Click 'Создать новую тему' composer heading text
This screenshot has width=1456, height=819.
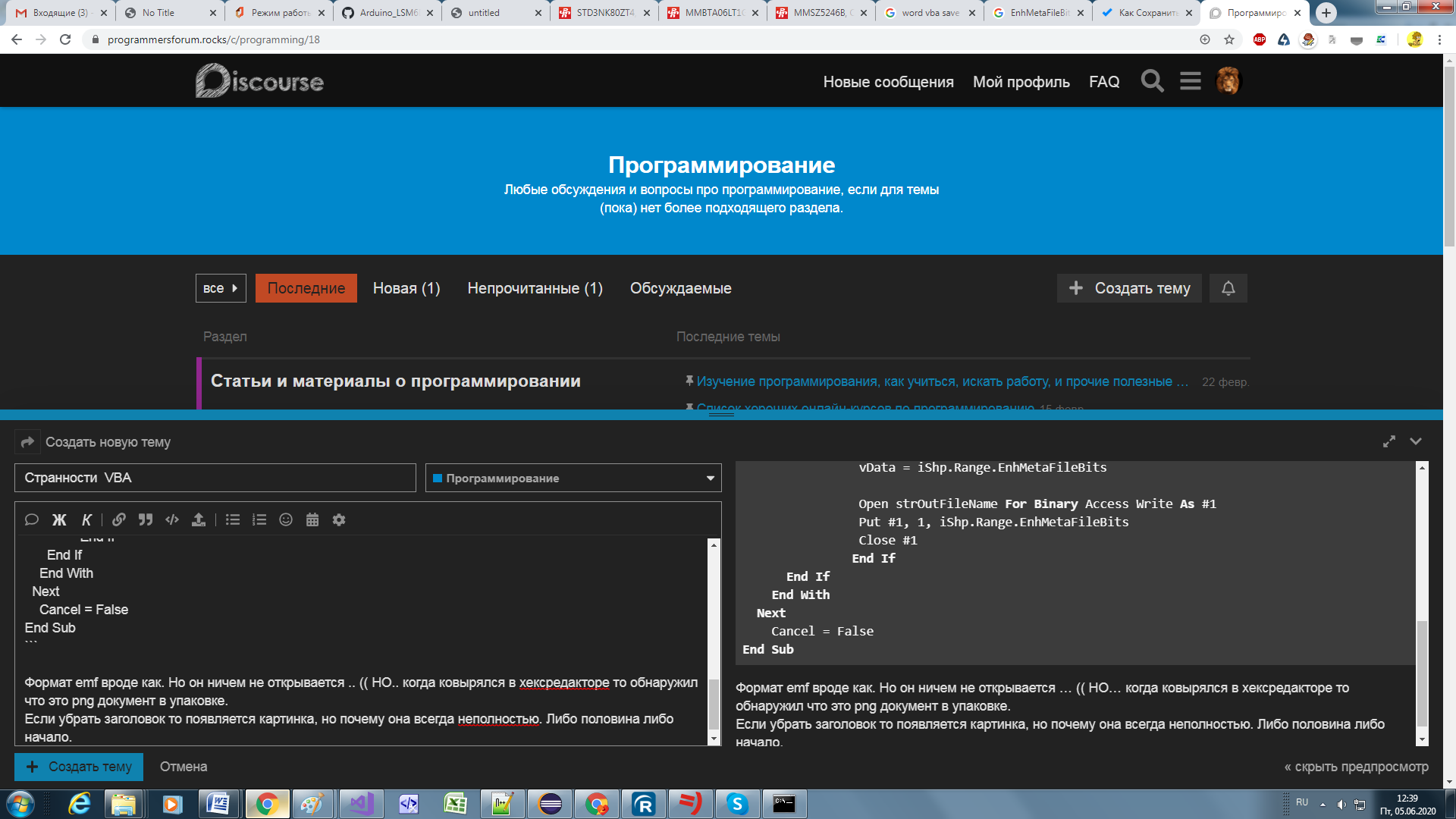coord(108,442)
